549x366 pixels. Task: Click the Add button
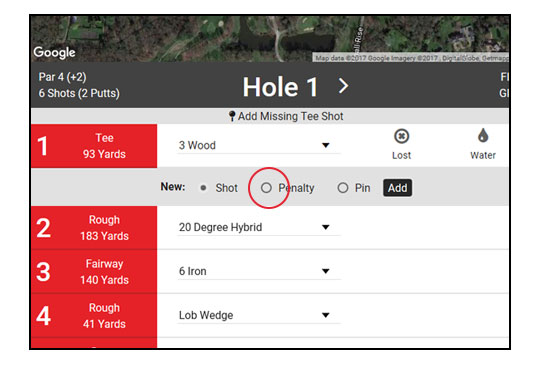pyautogui.click(x=397, y=188)
